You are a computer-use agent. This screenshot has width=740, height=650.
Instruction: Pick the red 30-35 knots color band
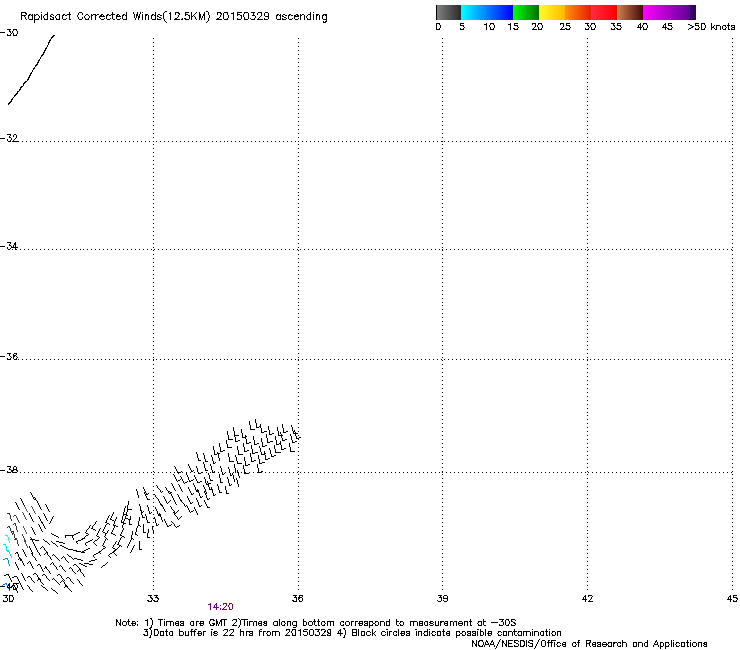click(604, 12)
